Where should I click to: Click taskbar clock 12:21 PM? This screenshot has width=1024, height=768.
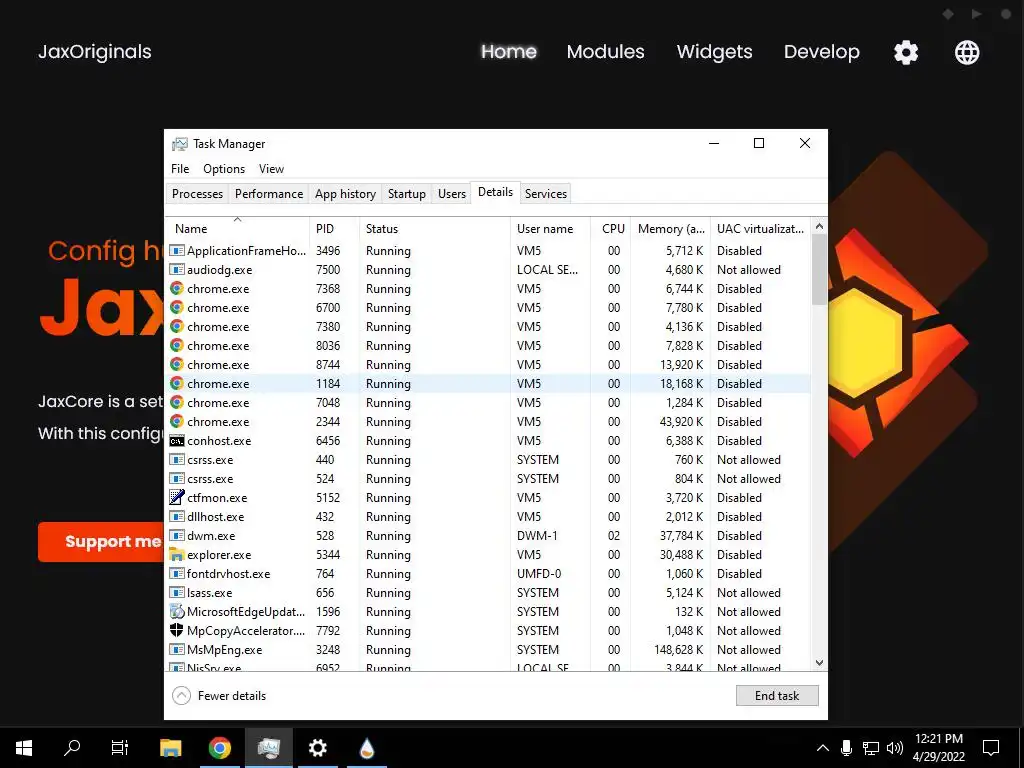[938, 739]
